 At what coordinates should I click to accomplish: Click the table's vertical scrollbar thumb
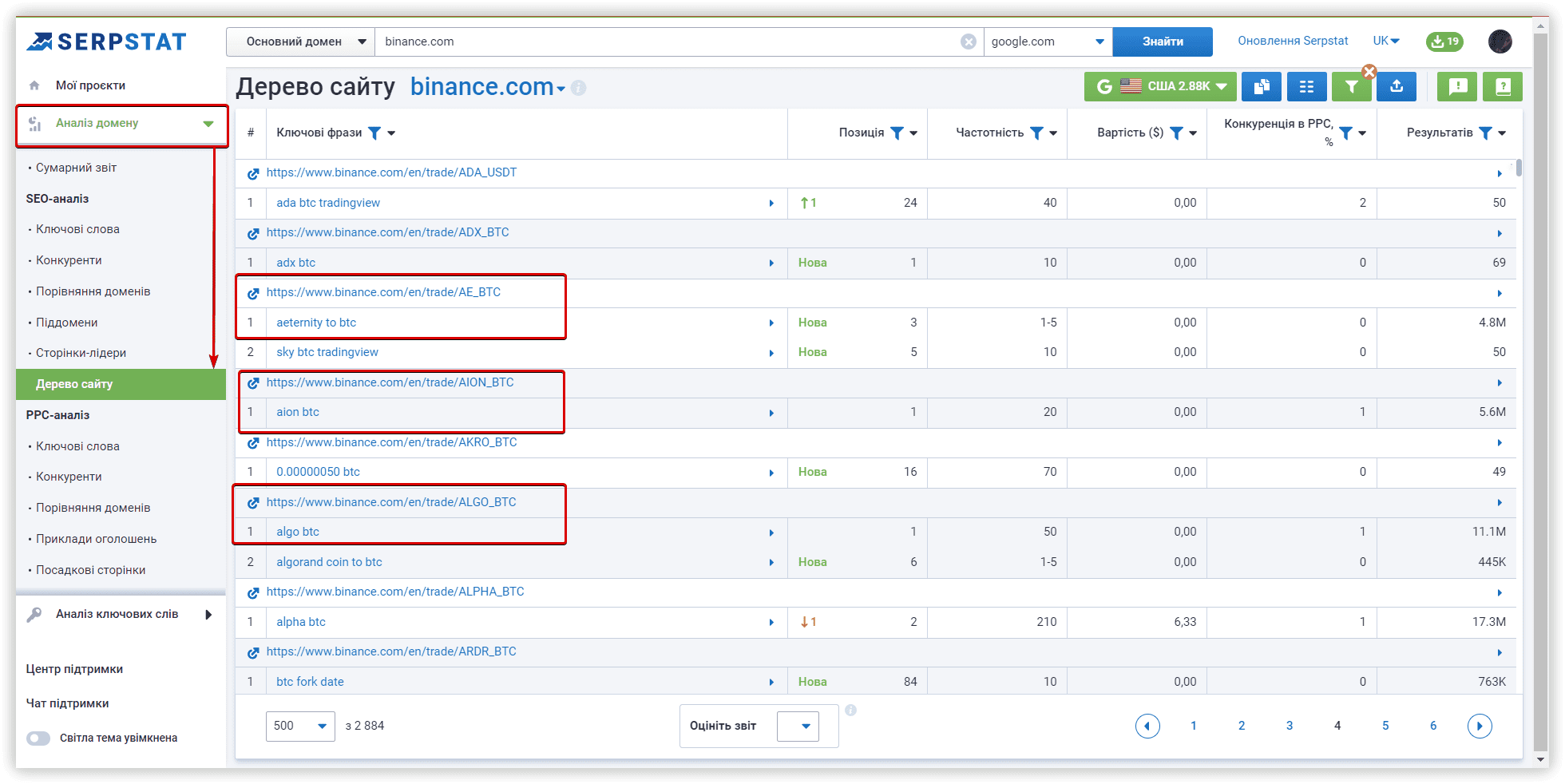click(x=1519, y=168)
